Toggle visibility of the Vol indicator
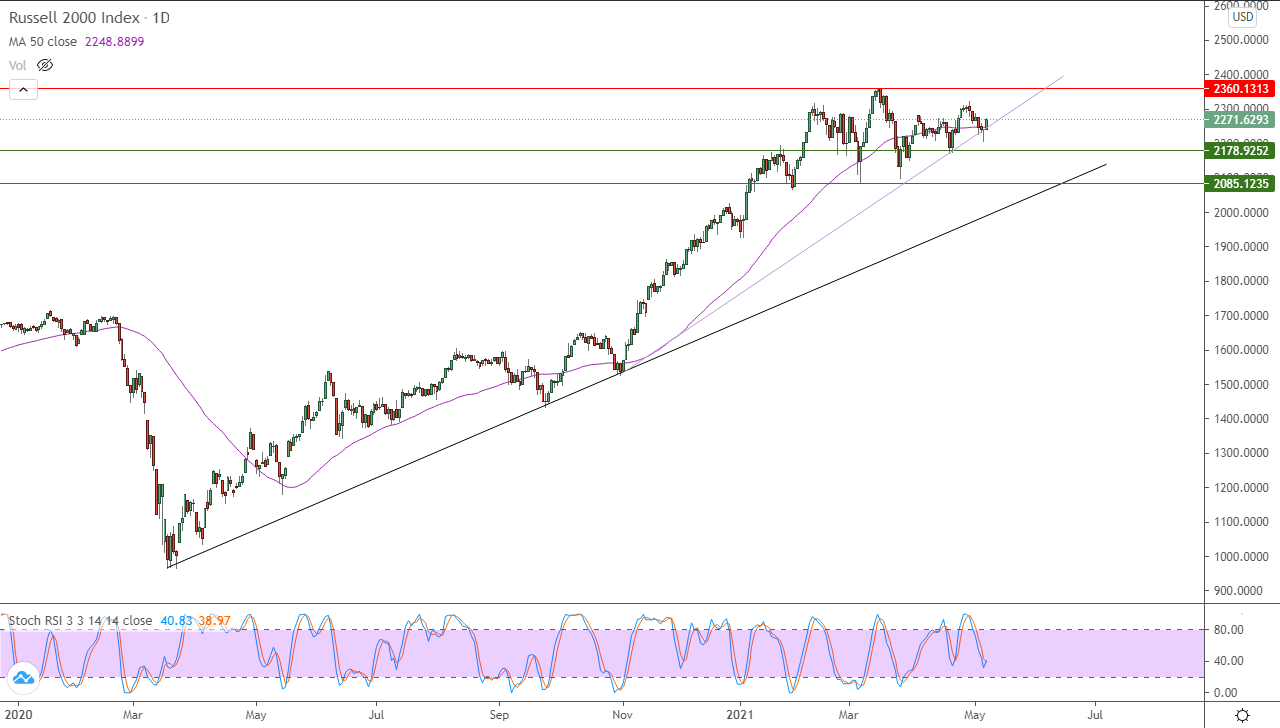 [44, 65]
